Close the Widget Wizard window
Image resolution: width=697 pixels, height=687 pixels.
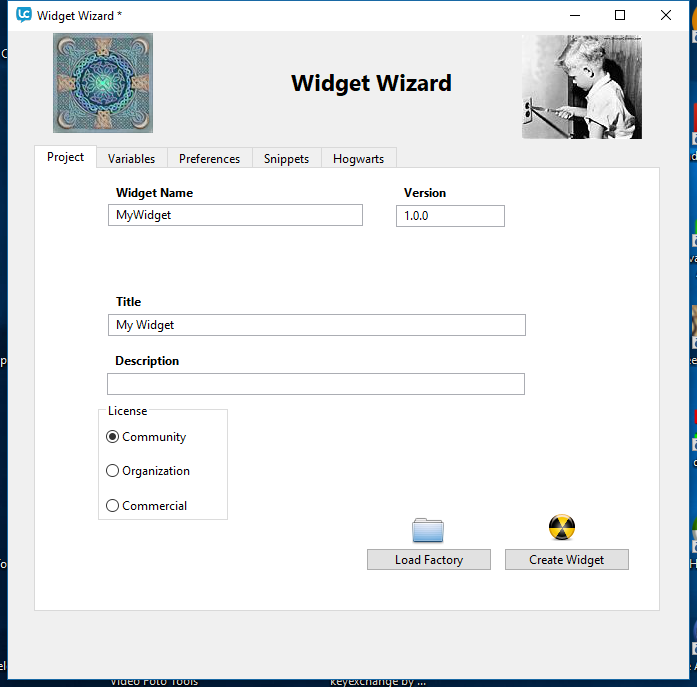click(x=665, y=15)
